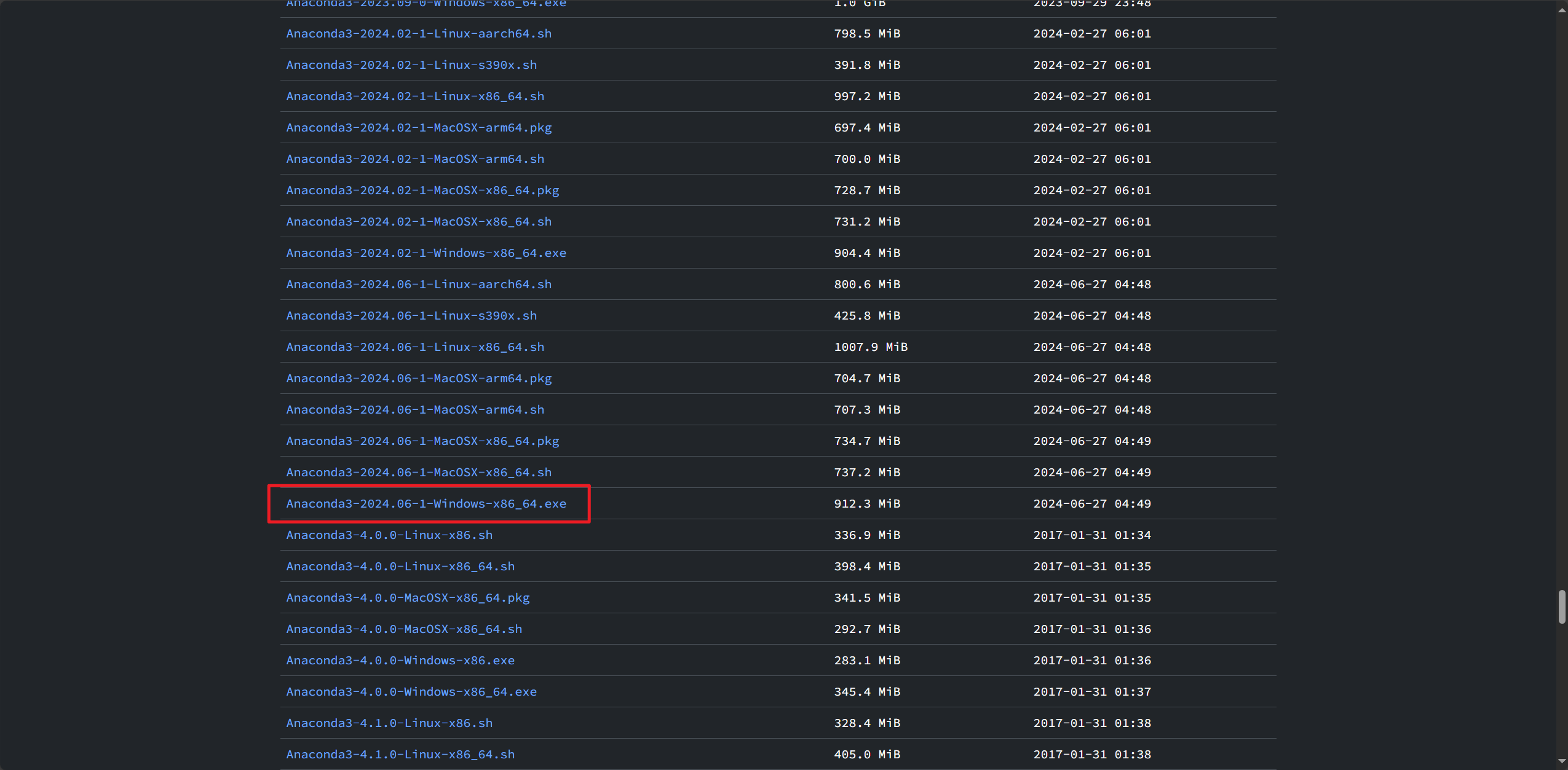Open Anaconda3-4.0.0-Linux-x86.sh link
Image resolution: width=1568 pixels, height=770 pixels.
click(389, 535)
